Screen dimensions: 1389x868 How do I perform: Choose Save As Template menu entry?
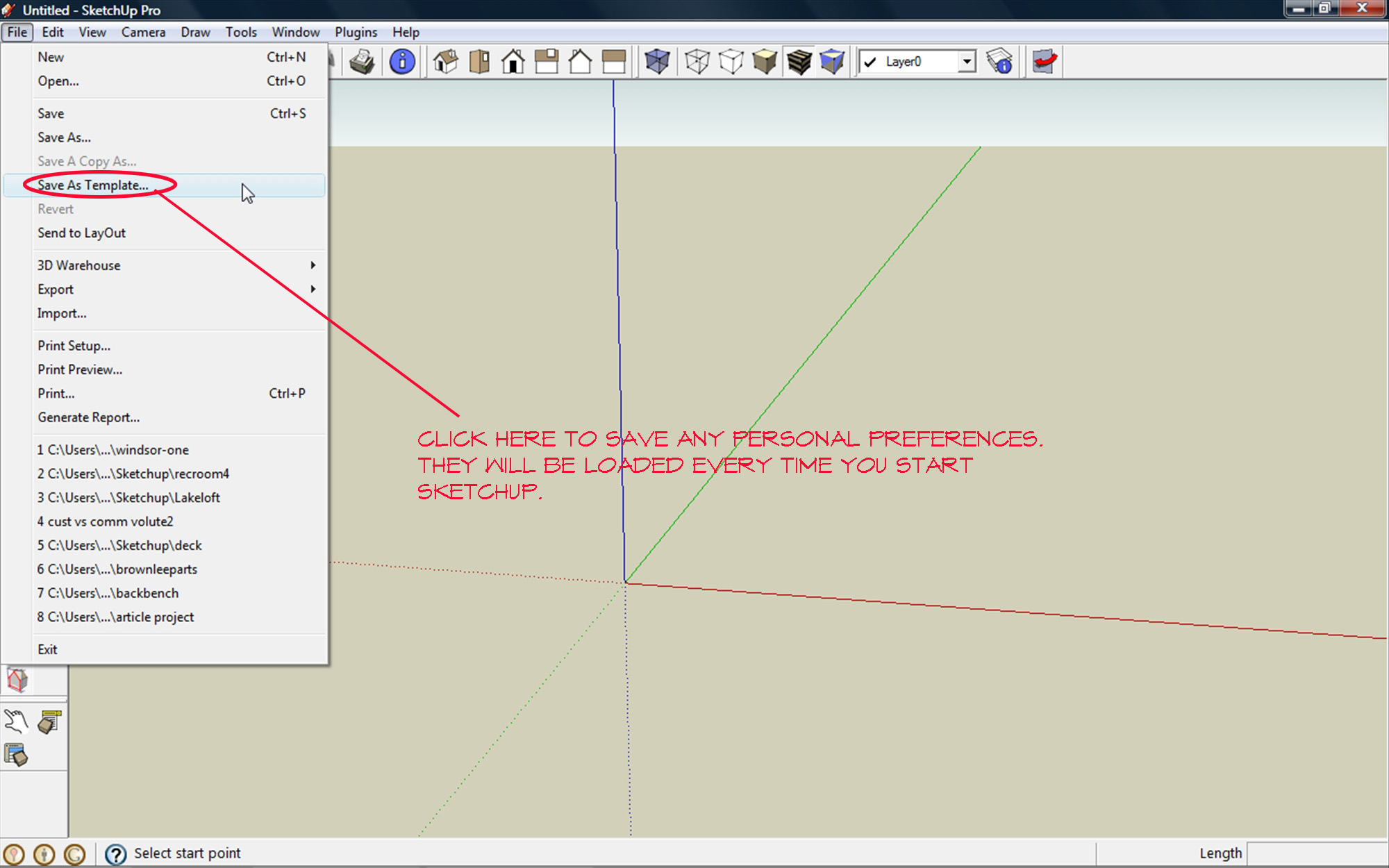point(93,185)
